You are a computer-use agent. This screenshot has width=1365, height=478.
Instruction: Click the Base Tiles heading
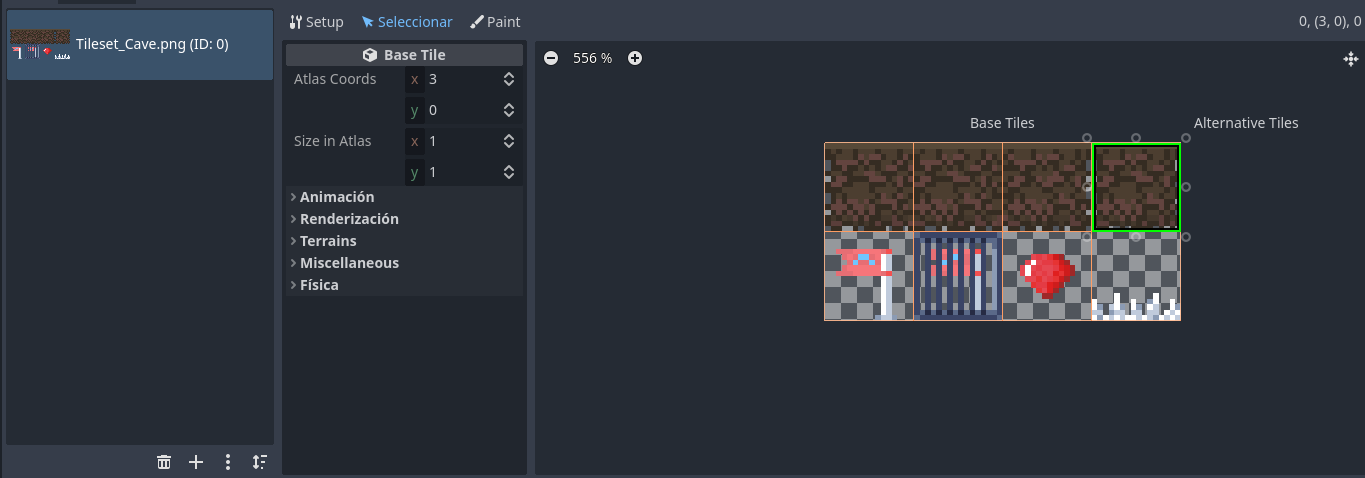pyautogui.click(x=1002, y=123)
